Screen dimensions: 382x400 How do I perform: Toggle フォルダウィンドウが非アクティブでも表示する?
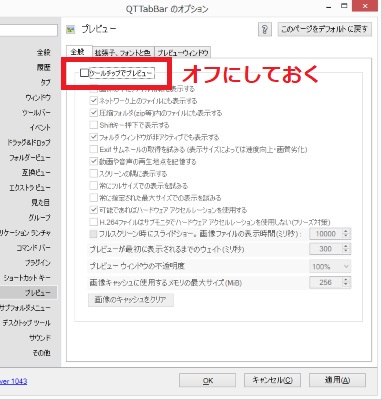(93, 137)
